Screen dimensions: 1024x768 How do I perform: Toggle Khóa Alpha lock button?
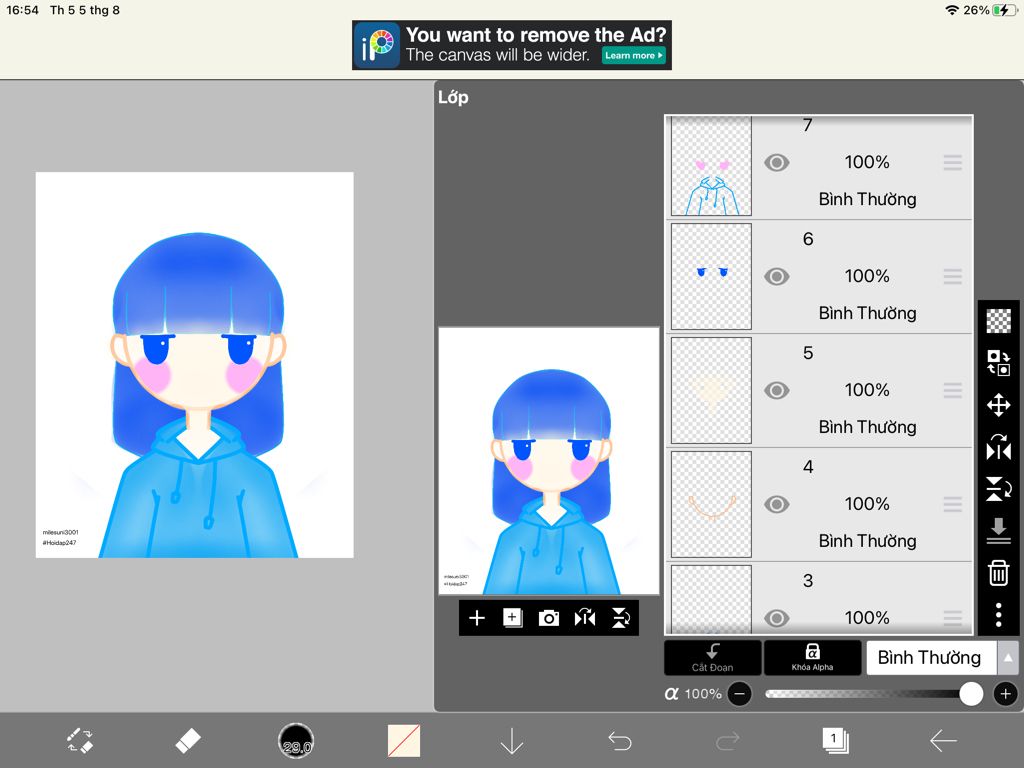pyautogui.click(x=812, y=658)
